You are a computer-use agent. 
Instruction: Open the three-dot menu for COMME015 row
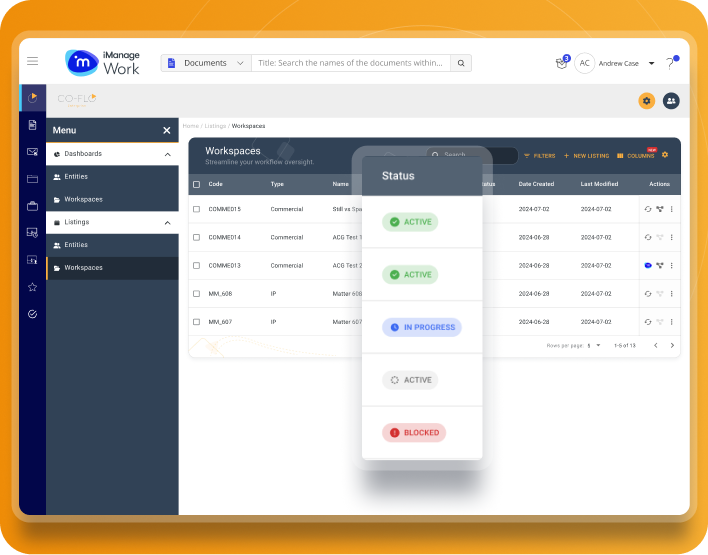pyautogui.click(x=672, y=209)
